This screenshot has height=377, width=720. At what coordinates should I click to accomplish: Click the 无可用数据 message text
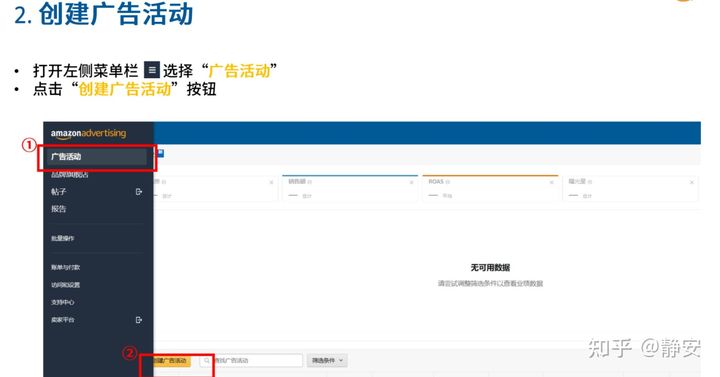(x=490, y=268)
